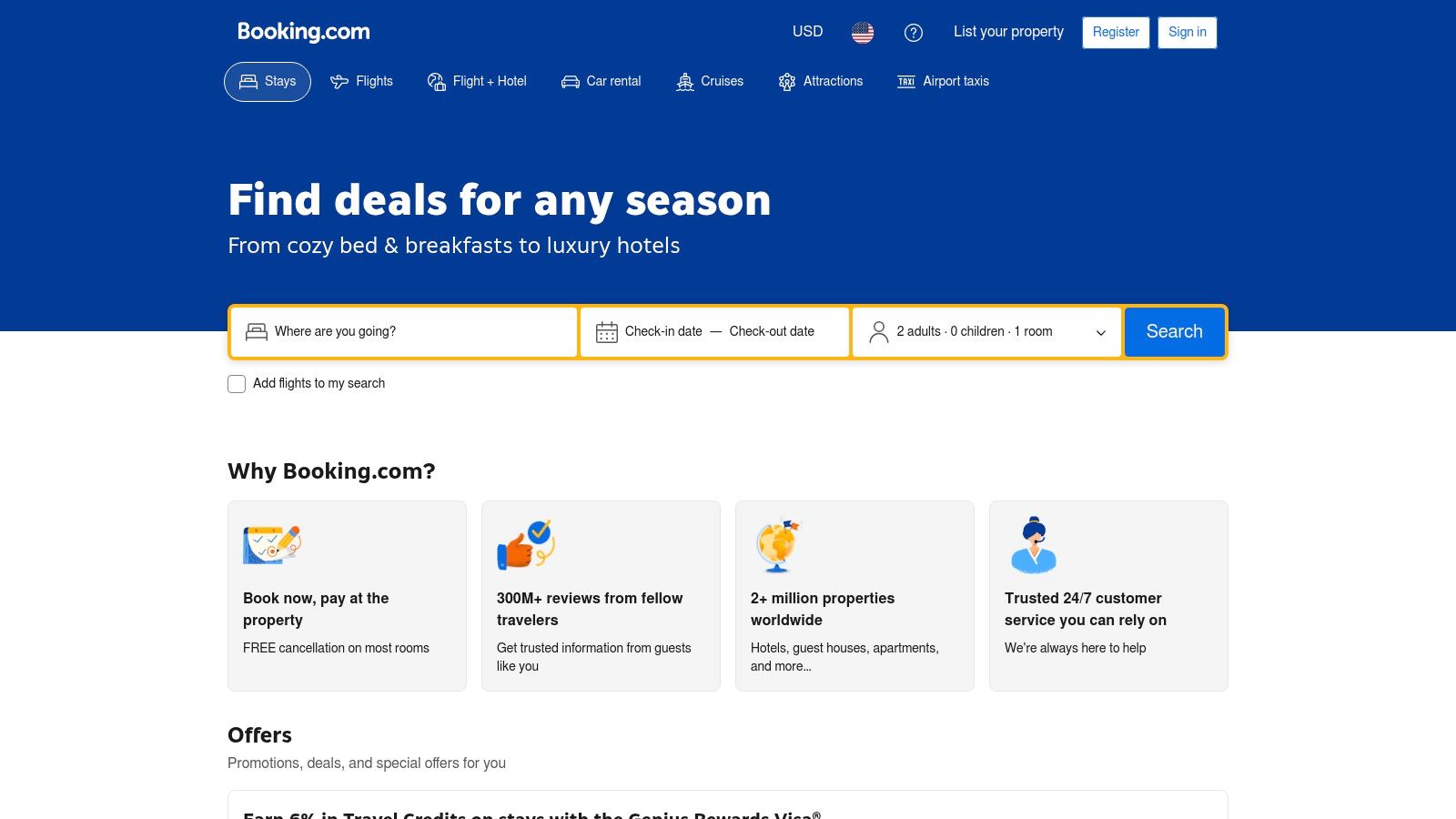Enable Add flights to my search

click(237, 384)
